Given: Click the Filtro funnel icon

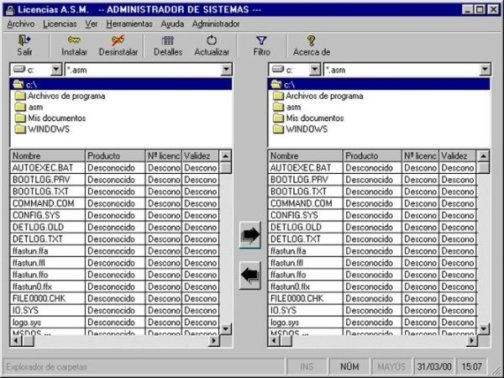Looking at the screenshot, I should (x=261, y=40).
